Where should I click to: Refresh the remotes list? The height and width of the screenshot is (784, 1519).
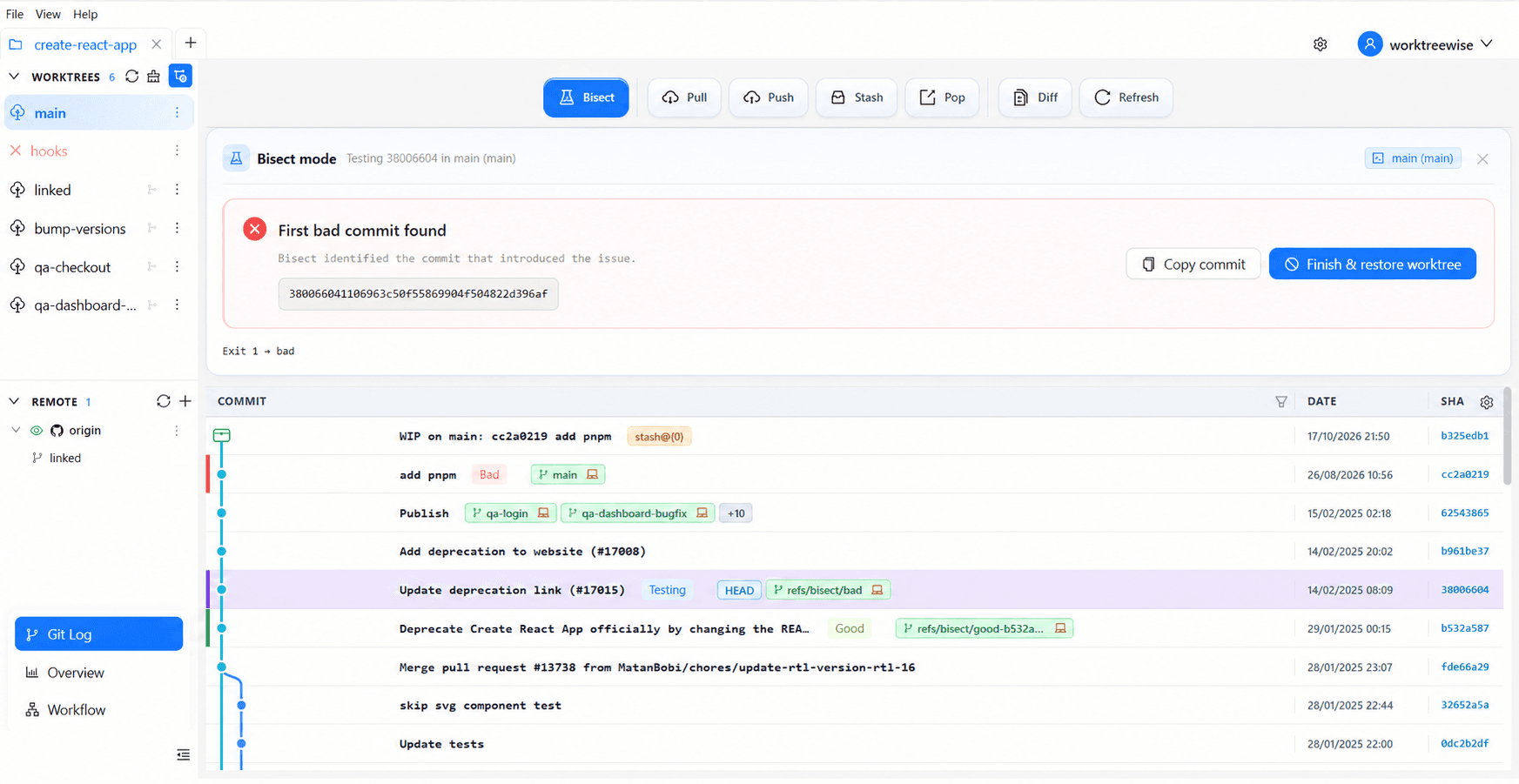(x=163, y=401)
